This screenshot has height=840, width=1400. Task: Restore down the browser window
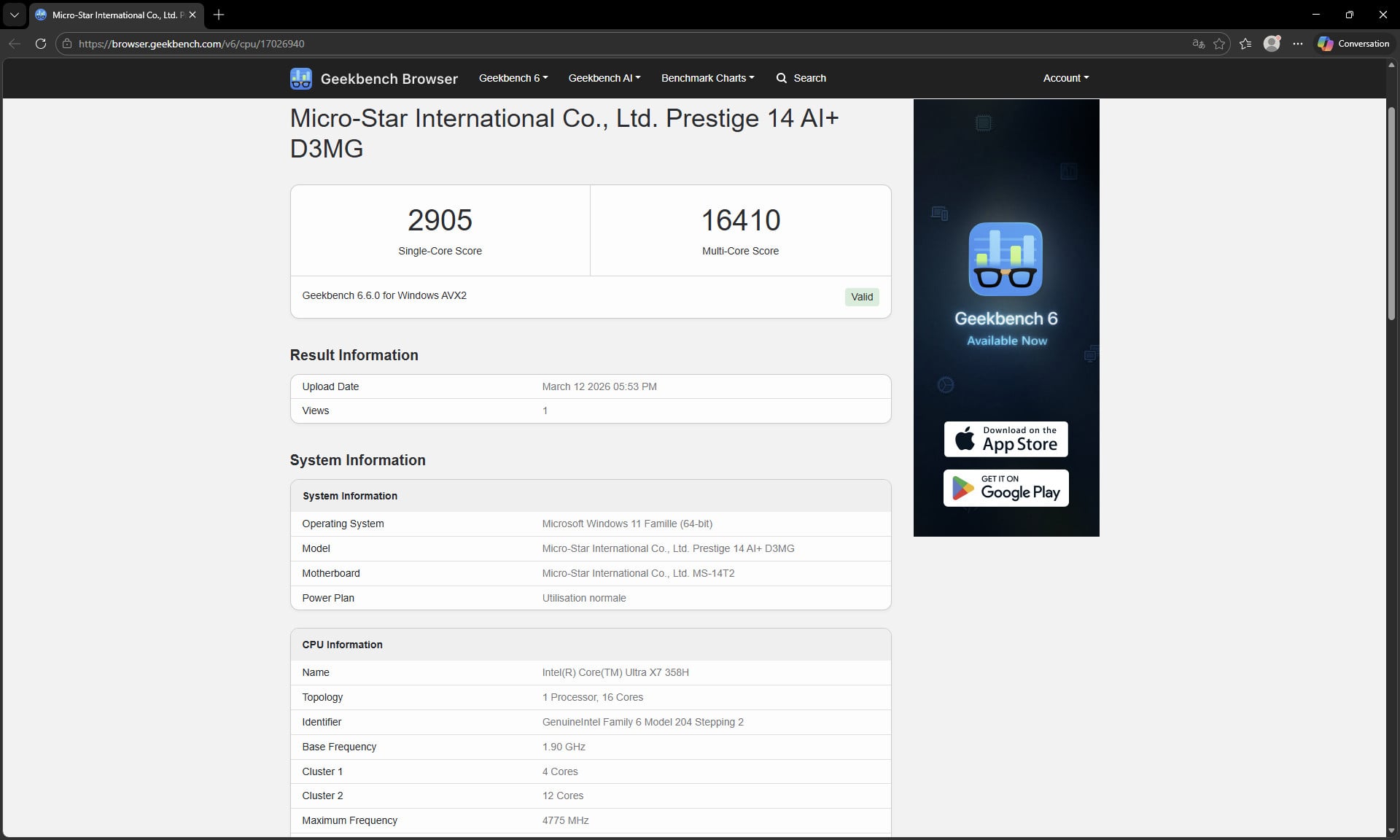tap(1350, 15)
